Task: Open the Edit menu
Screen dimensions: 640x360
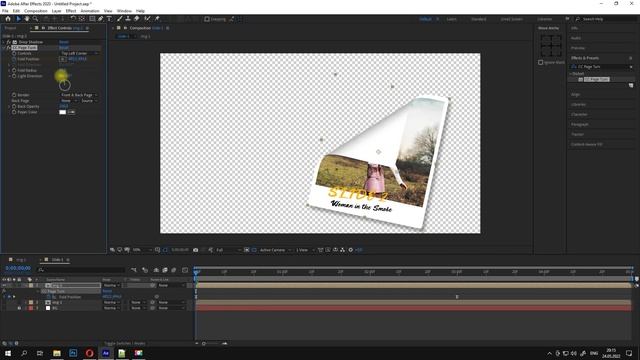Action: [x=16, y=11]
